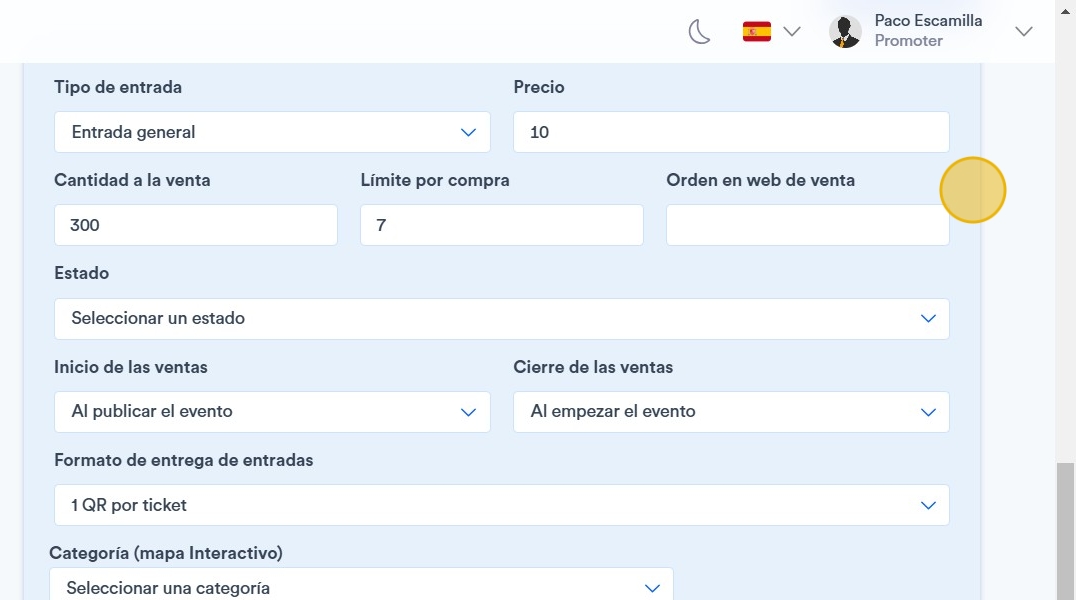Click chevron in Al empezar el evento

pos(928,413)
